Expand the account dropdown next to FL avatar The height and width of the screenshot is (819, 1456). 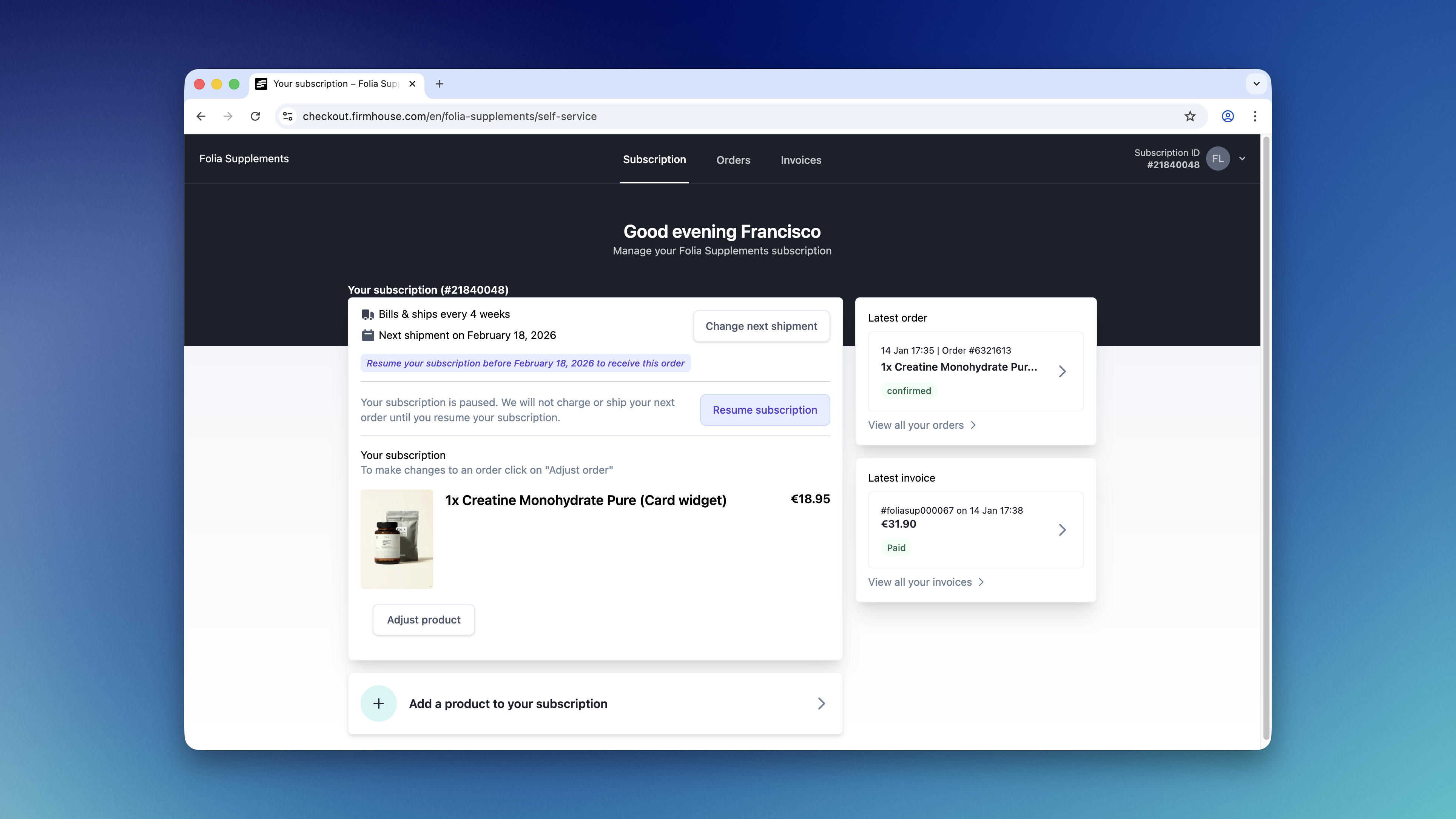1242,159
